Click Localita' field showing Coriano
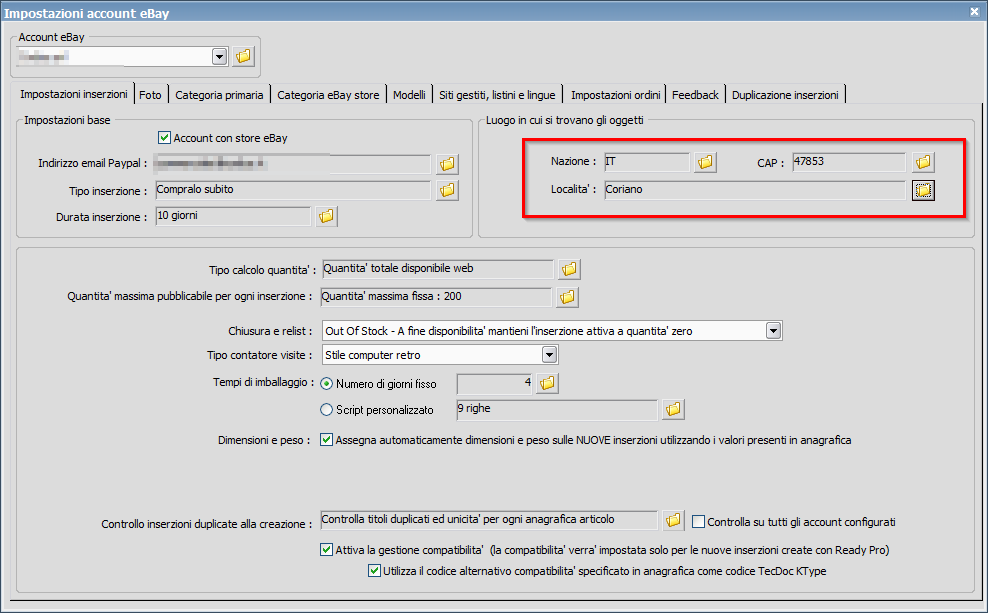This screenshot has width=988, height=613. (755, 190)
